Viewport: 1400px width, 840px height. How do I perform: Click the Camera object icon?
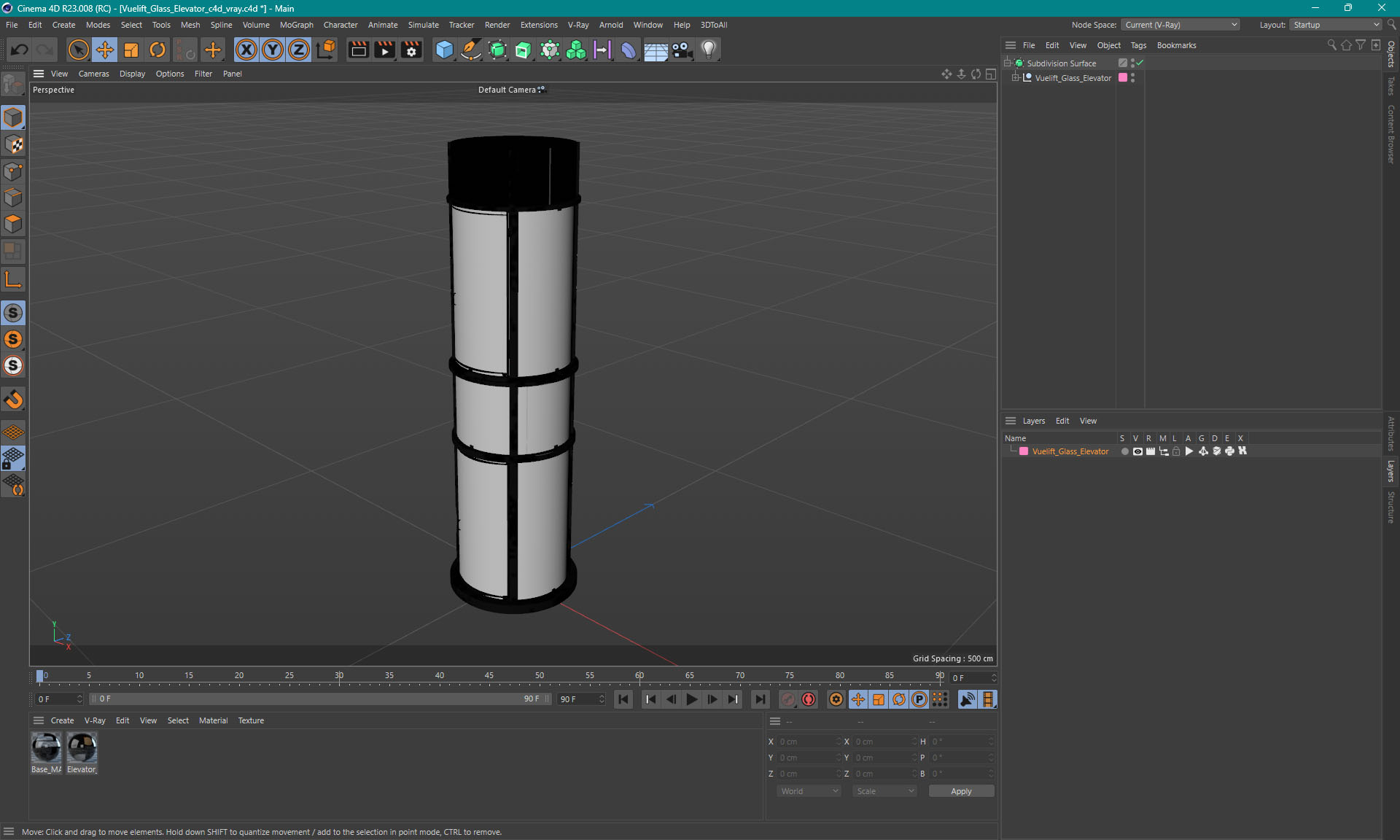coord(682,50)
